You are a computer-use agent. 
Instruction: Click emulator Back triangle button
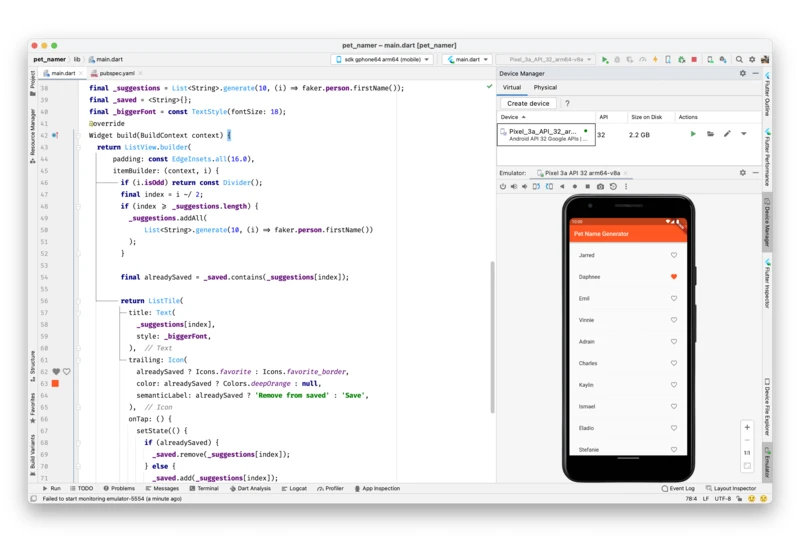point(562,187)
